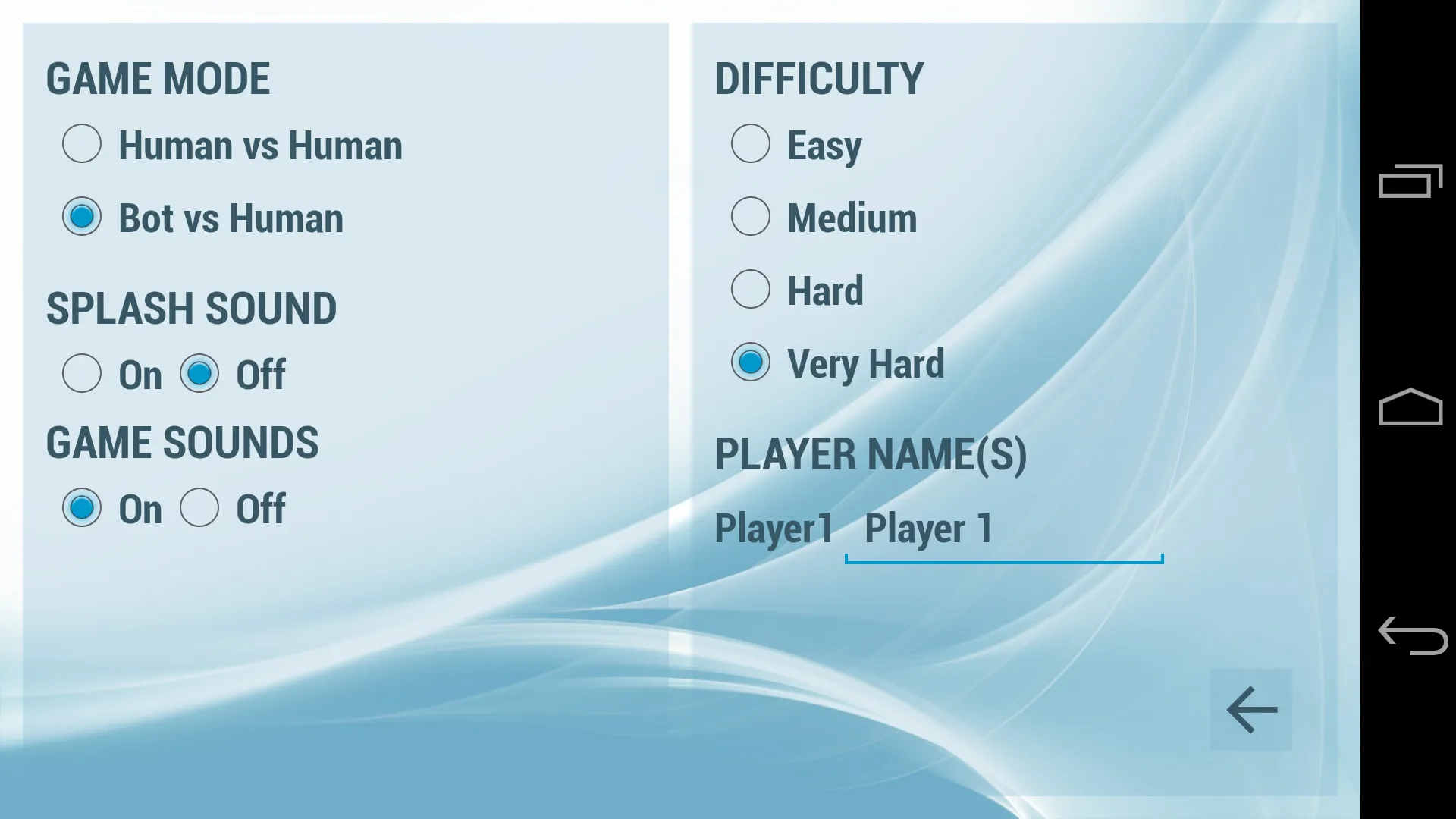Navigate to game sounds settings
This screenshot has width=1456, height=819.
tap(180, 442)
